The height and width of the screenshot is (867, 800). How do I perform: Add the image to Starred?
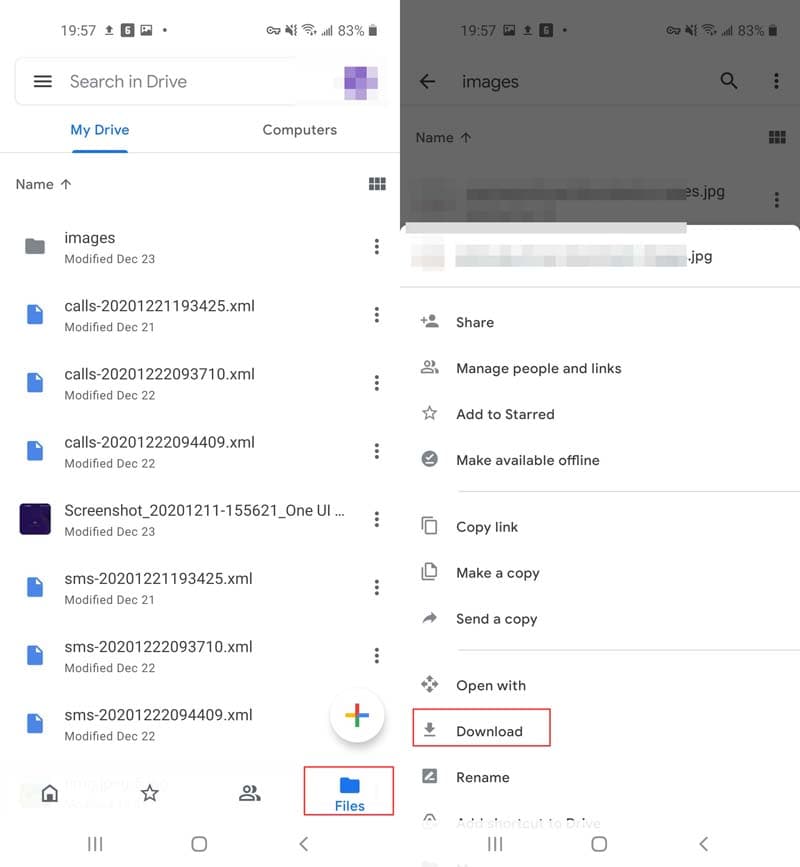click(x=430, y=413)
